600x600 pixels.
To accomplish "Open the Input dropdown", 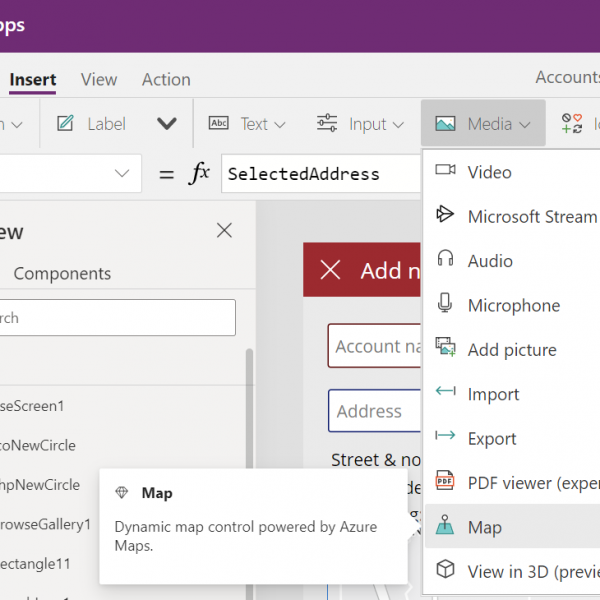I will pyautogui.click(x=377, y=124).
